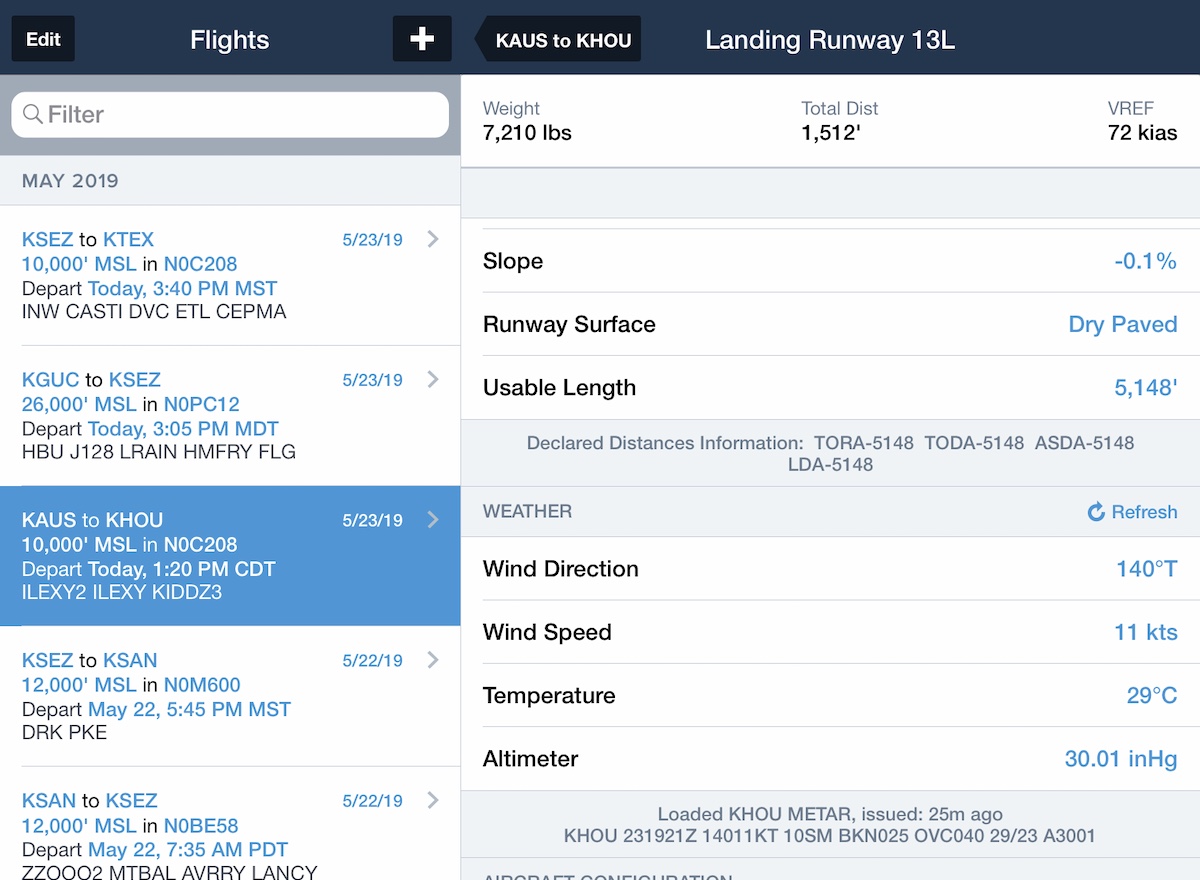
Task: Add a new flight with plus button
Action: 422,39
